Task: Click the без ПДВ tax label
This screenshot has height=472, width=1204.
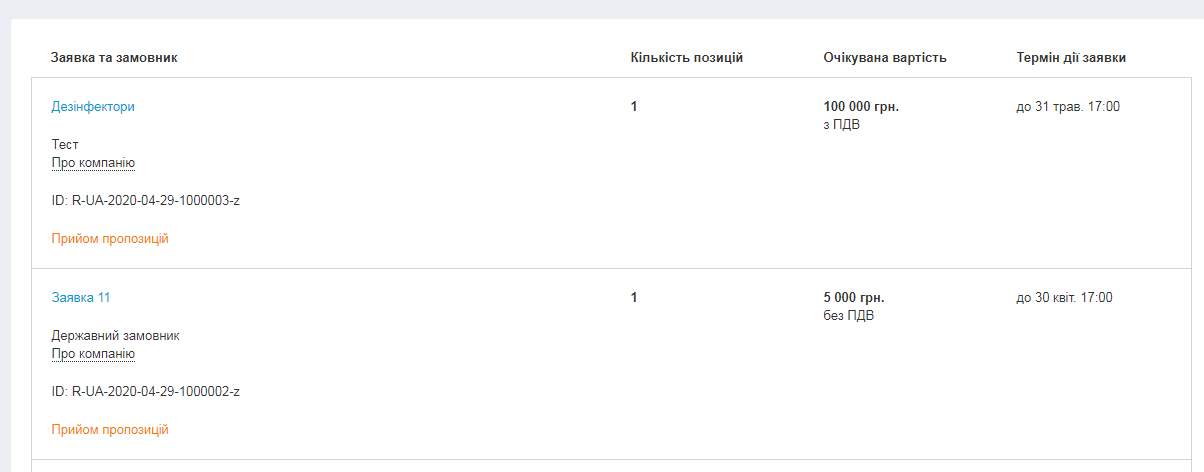Action: 847,317
